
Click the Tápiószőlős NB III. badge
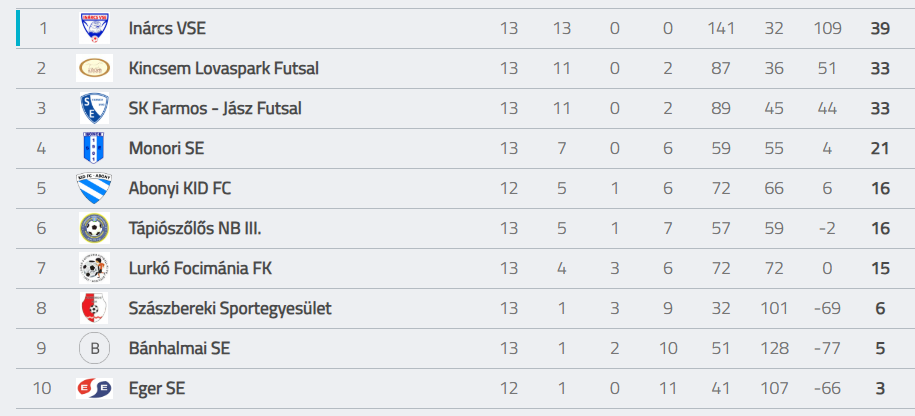coord(94,228)
